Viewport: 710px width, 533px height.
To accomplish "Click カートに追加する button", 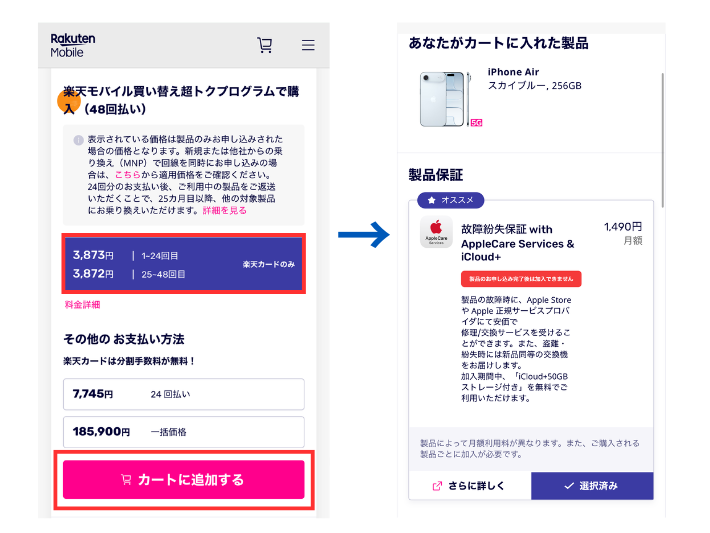I will click(184, 480).
